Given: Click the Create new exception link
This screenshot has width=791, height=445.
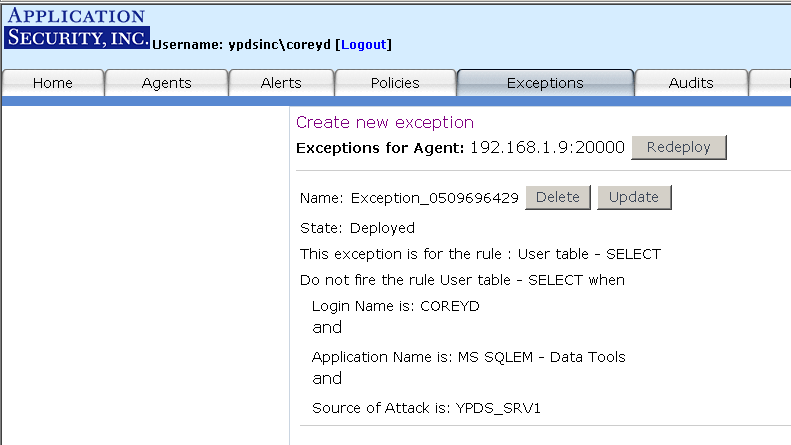Looking at the screenshot, I should point(384,123).
